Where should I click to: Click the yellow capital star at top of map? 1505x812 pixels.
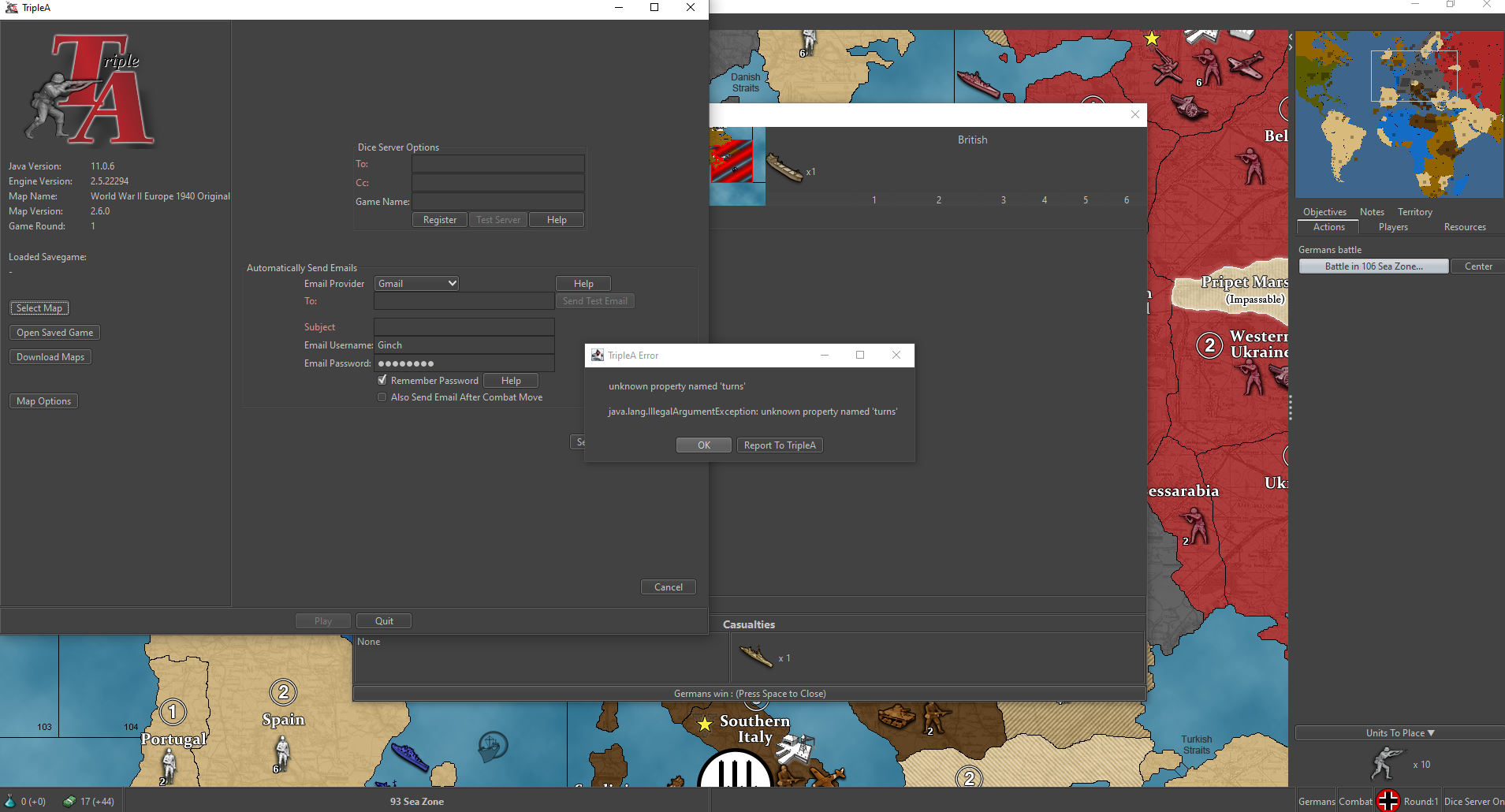click(x=1152, y=38)
